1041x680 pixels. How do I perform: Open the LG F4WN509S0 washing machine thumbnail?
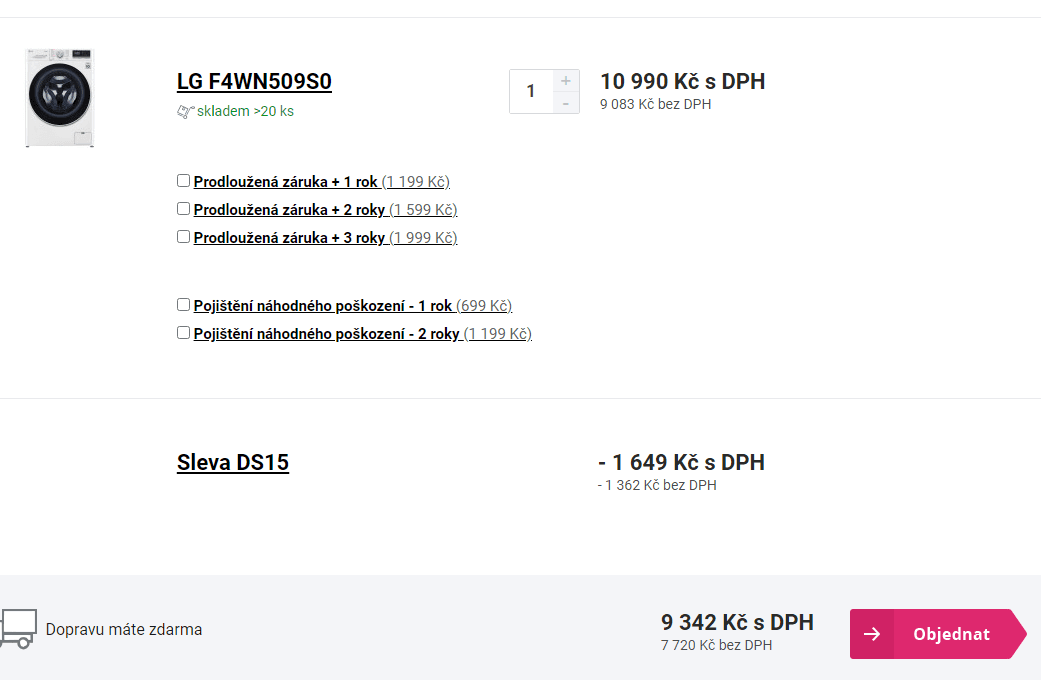pyautogui.click(x=60, y=98)
